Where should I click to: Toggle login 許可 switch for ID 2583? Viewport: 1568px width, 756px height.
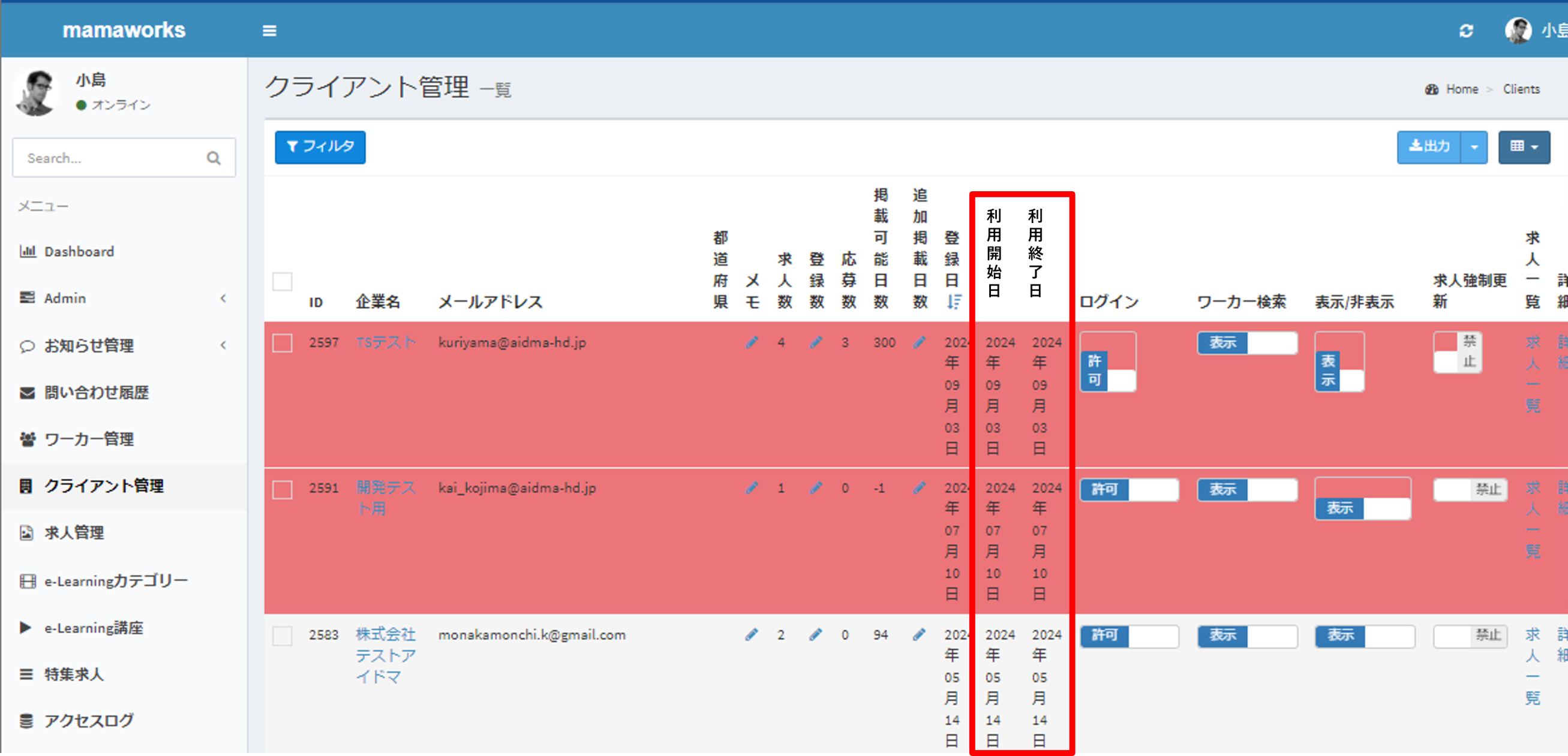click(x=1128, y=635)
